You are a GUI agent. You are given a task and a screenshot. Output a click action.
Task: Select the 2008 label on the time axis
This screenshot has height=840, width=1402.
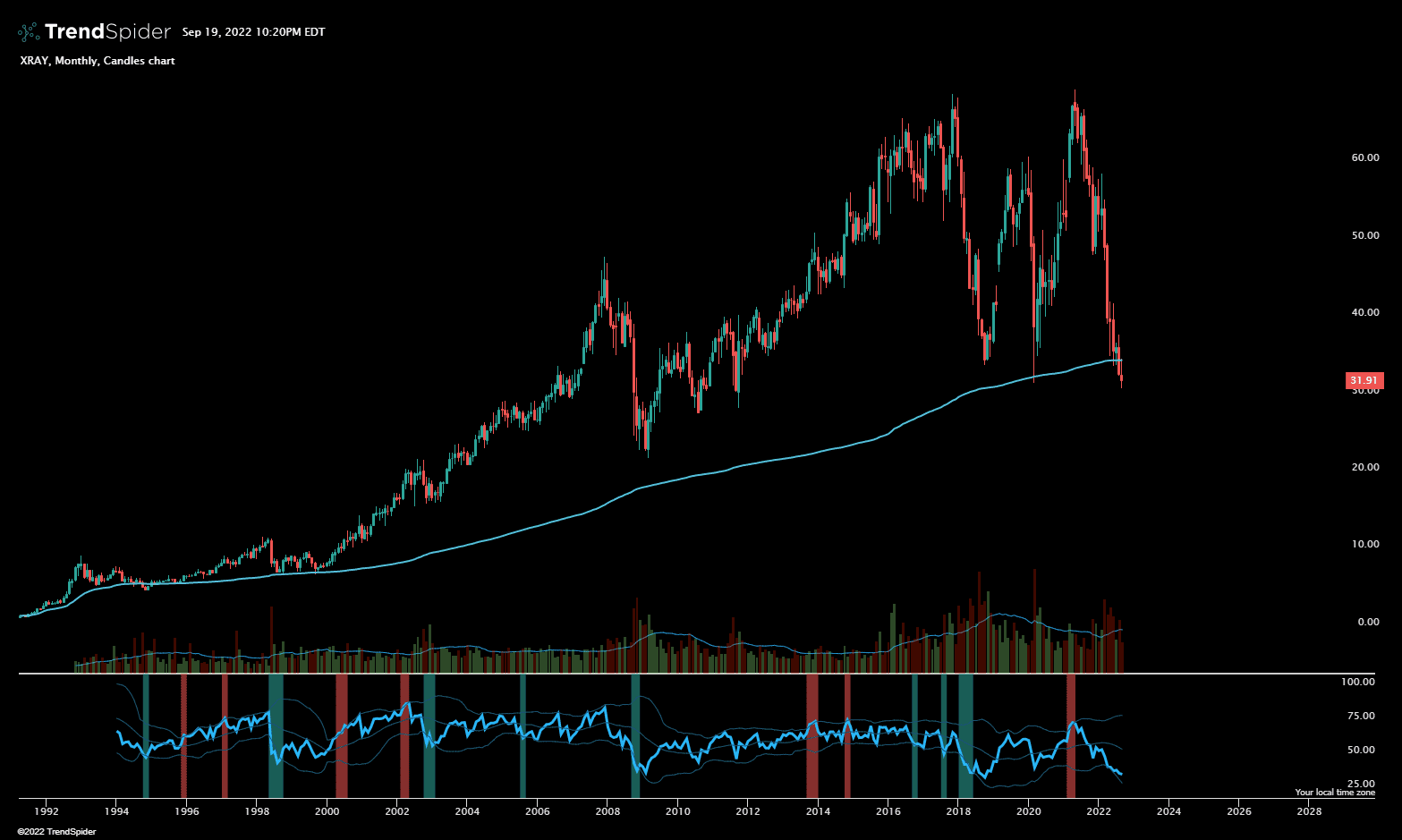[608, 811]
